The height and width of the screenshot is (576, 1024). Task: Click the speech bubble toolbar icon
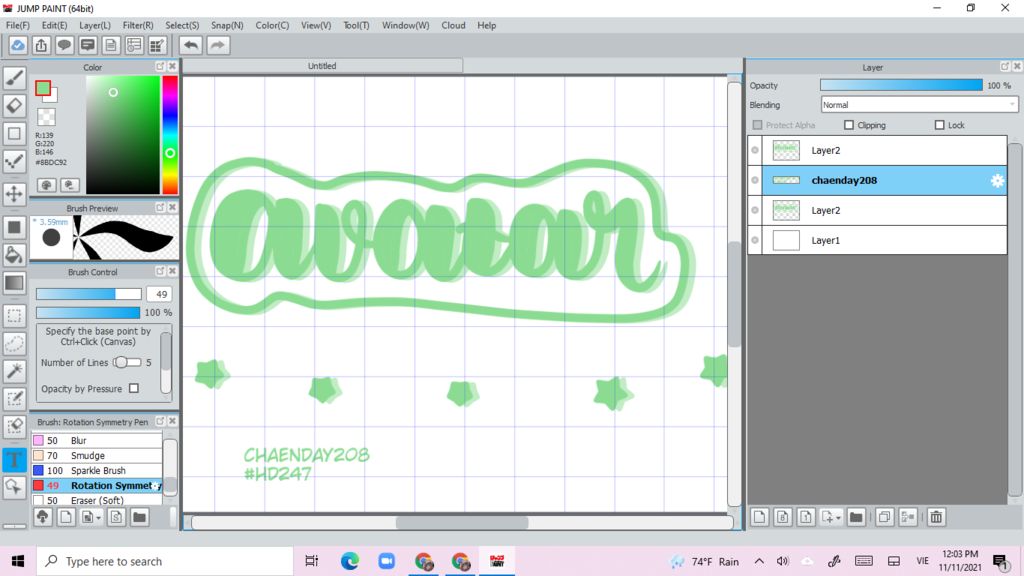pos(64,45)
